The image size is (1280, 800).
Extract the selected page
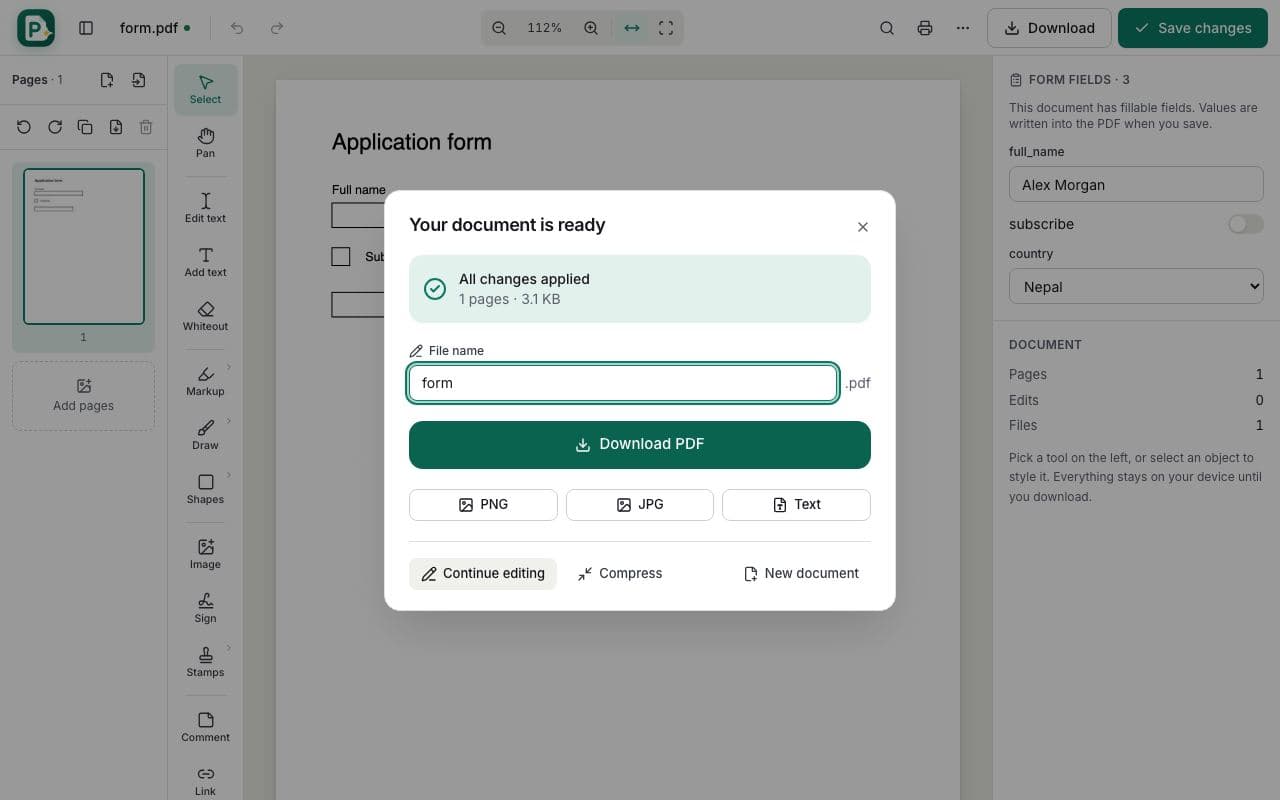[x=116, y=127]
